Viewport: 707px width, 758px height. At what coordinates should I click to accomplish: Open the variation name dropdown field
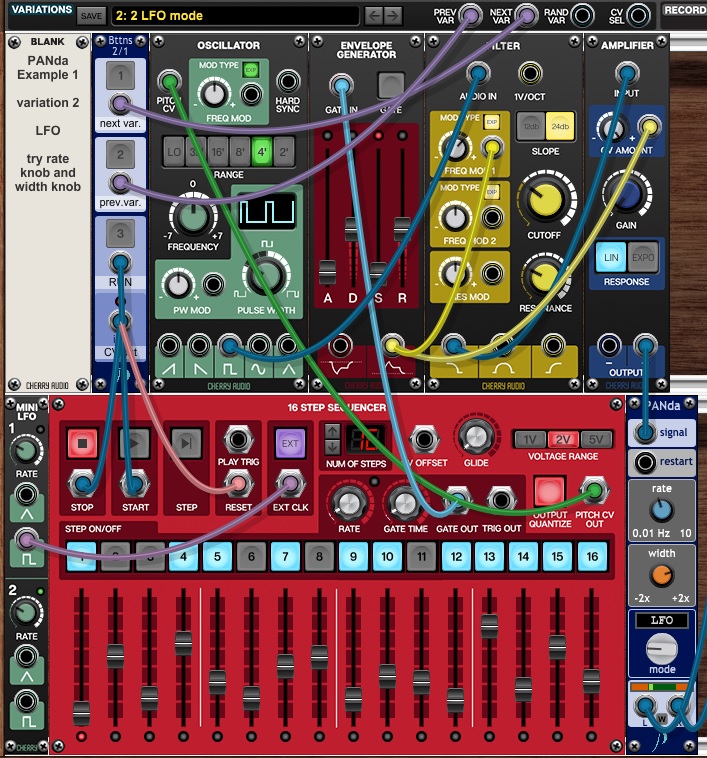234,16
